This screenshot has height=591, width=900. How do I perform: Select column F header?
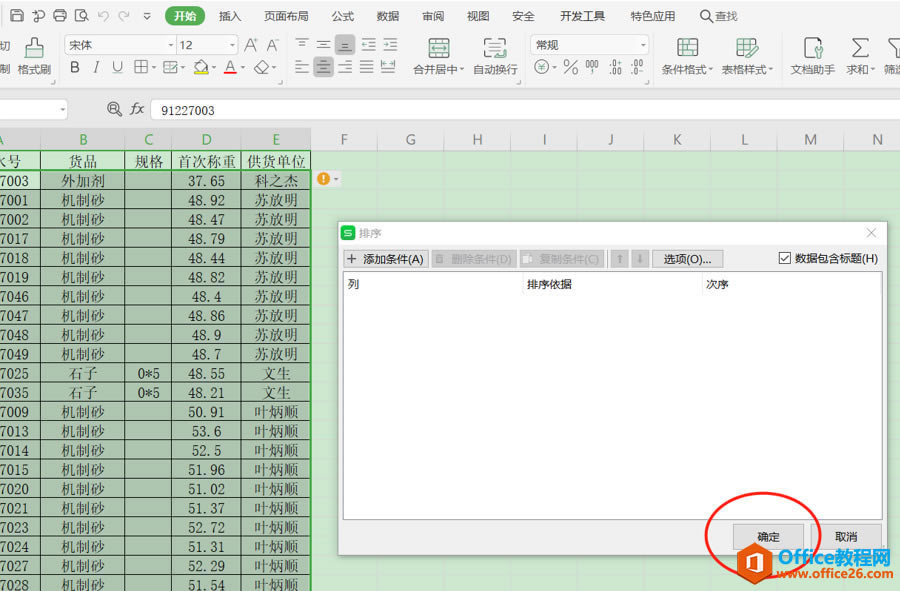pyautogui.click(x=344, y=139)
